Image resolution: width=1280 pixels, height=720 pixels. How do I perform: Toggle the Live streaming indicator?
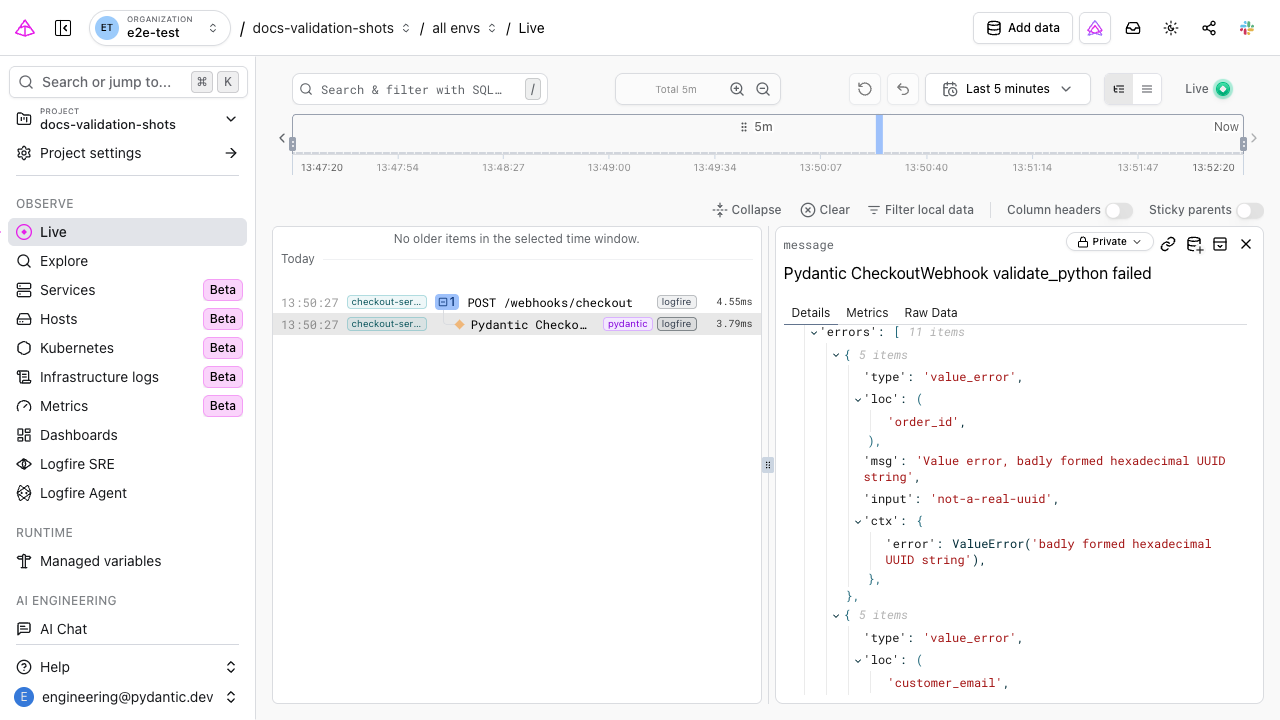[x=1222, y=89]
